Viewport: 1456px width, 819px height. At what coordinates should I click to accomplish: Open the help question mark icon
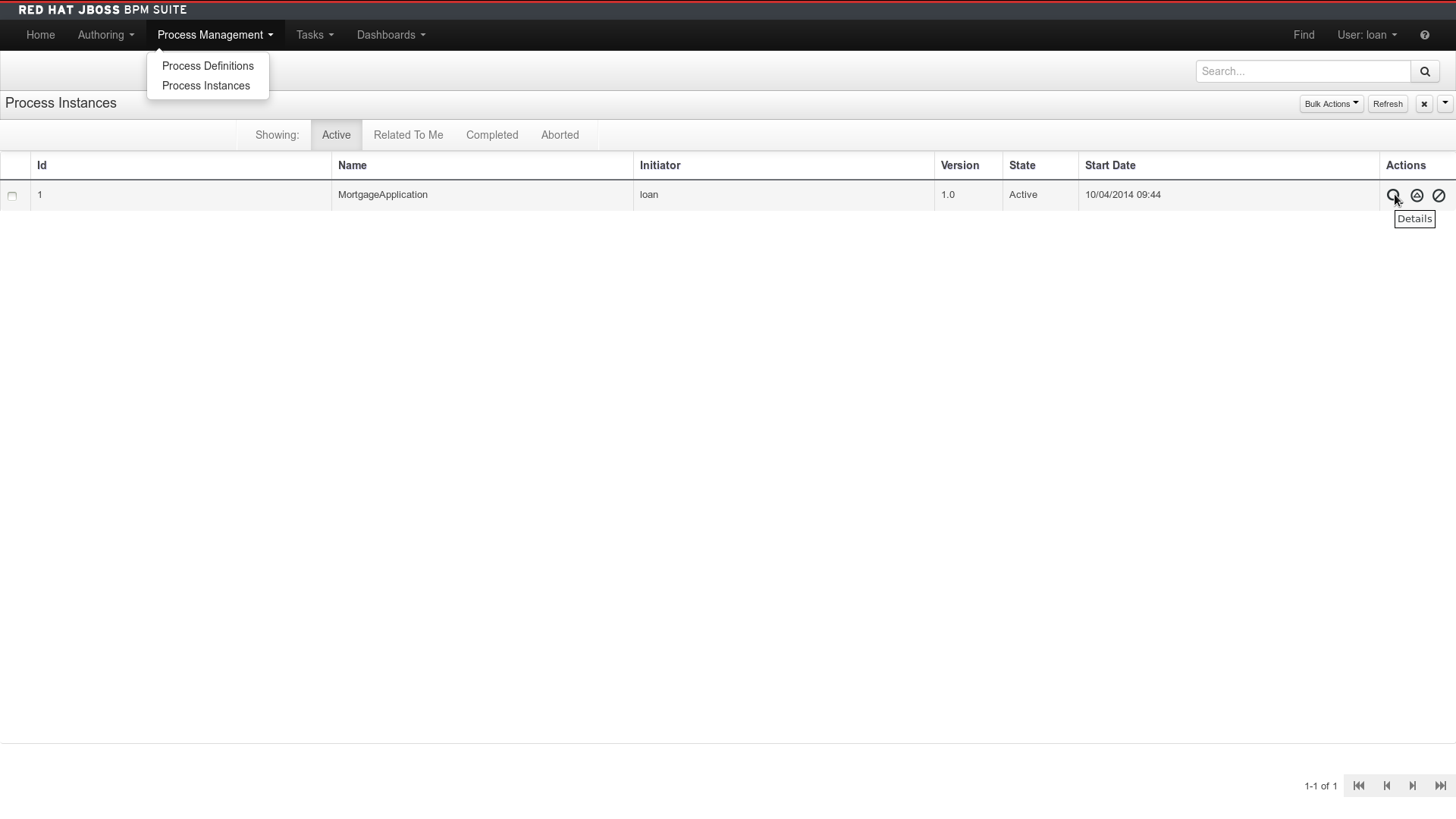tap(1424, 35)
